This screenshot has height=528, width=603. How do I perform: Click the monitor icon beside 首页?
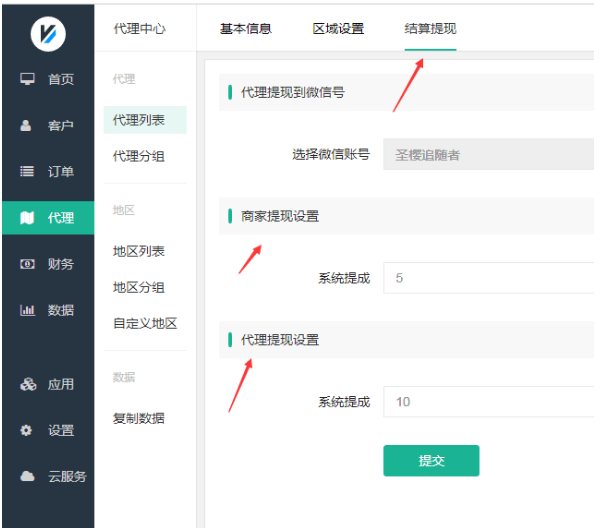27,79
